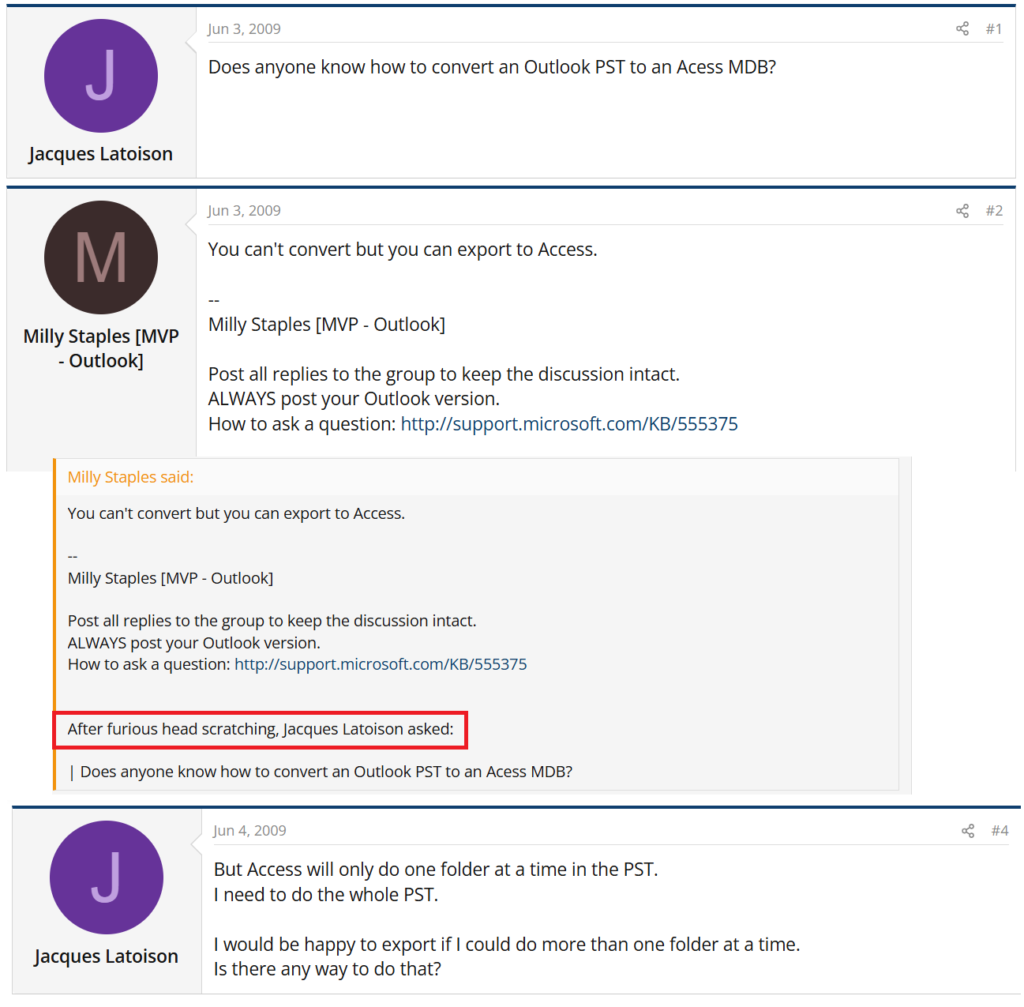Click share icon on post #2
The height and width of the screenshot is (1007, 1024).
[962, 211]
